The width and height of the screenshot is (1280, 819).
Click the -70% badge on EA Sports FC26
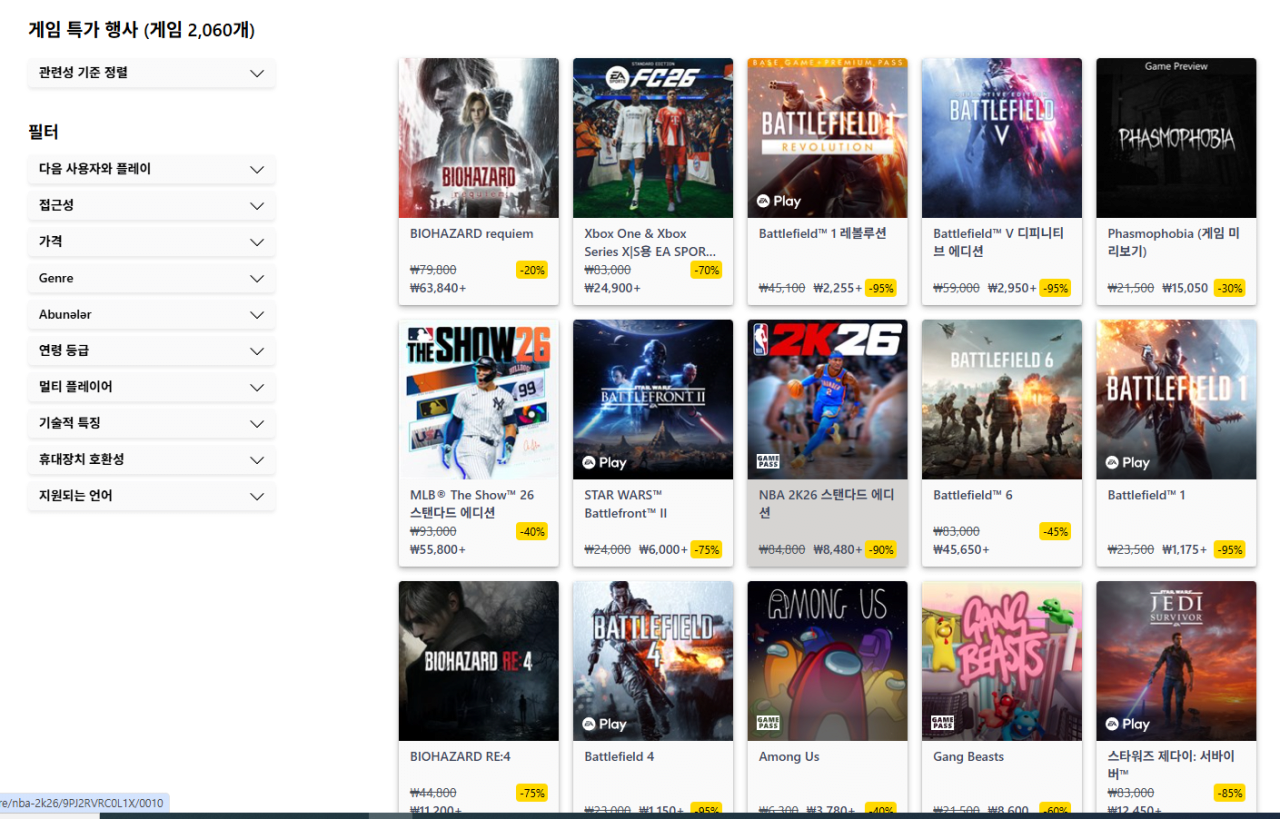coord(706,270)
